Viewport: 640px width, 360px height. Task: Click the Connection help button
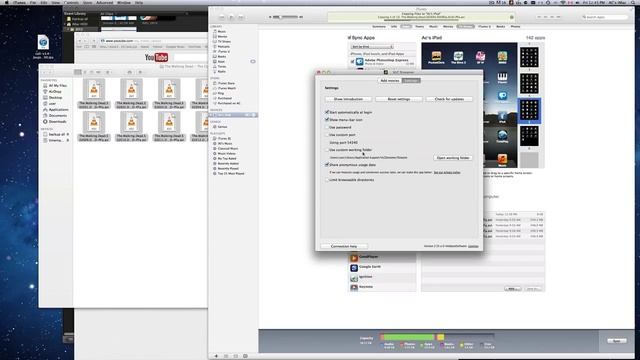coord(344,247)
